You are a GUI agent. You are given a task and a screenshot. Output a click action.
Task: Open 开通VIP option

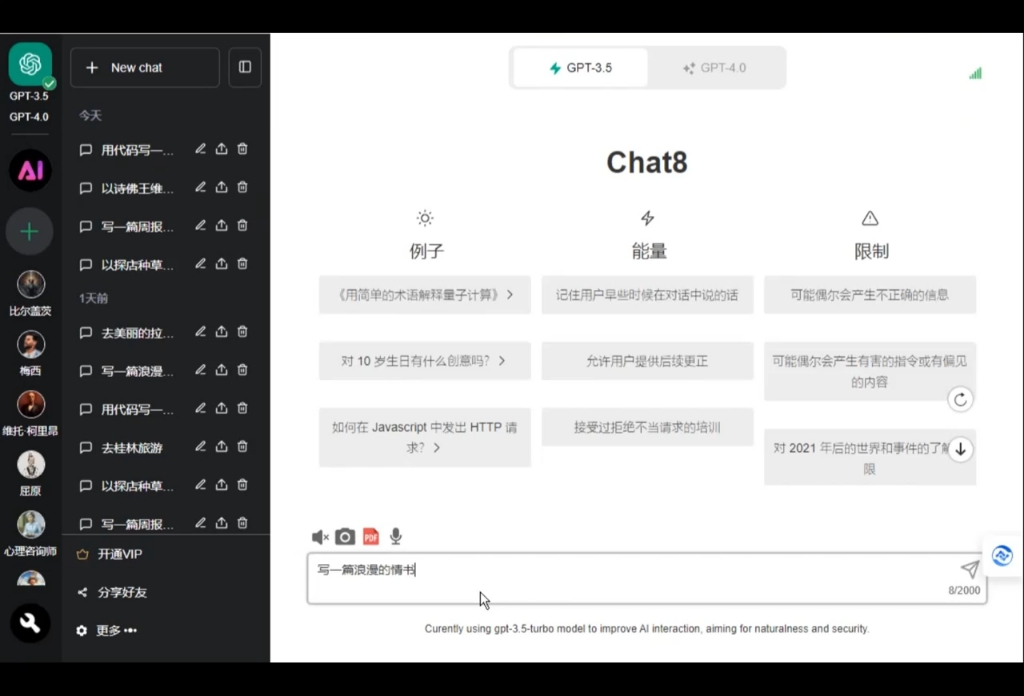tap(110, 554)
